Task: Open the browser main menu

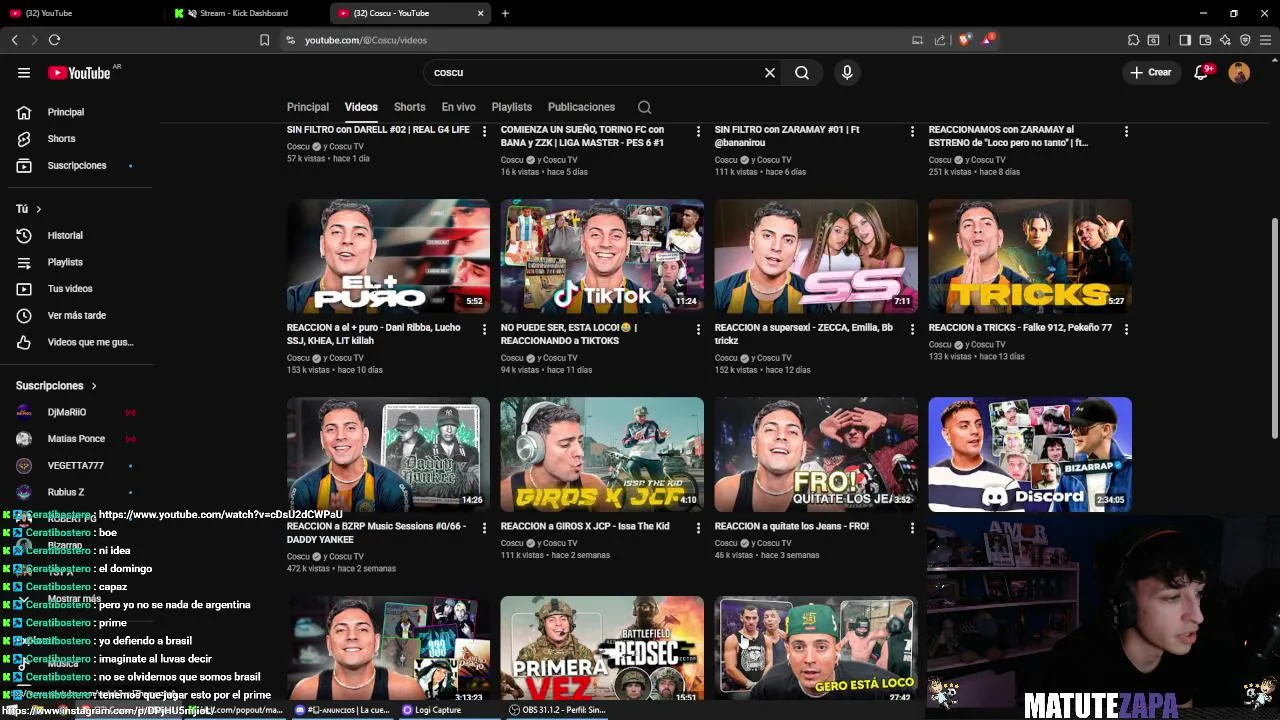Action: coord(1266,40)
